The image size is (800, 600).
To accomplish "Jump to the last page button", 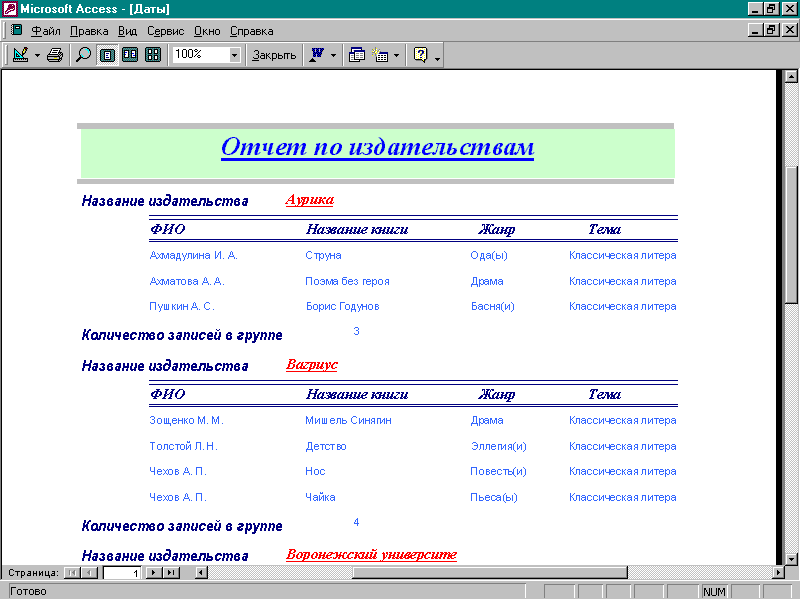I will (171, 573).
